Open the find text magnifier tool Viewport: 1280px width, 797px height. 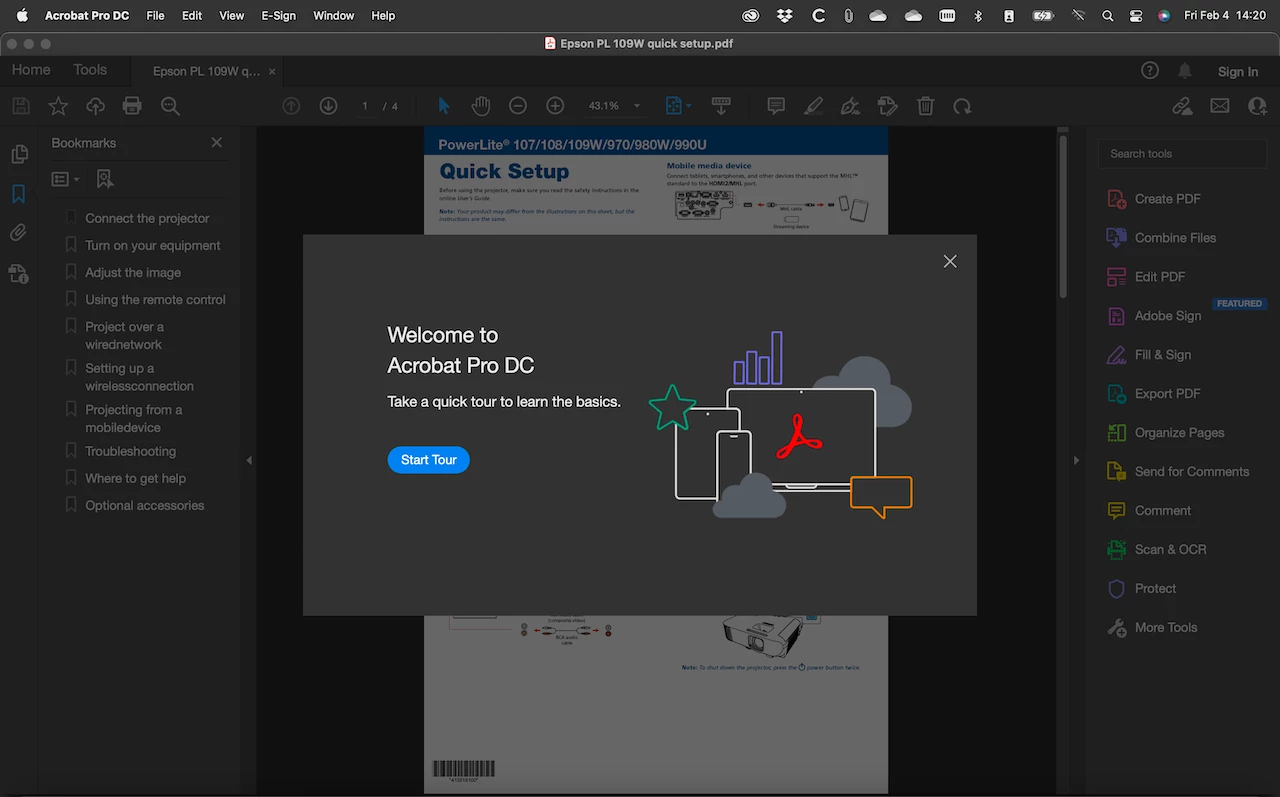(170, 106)
